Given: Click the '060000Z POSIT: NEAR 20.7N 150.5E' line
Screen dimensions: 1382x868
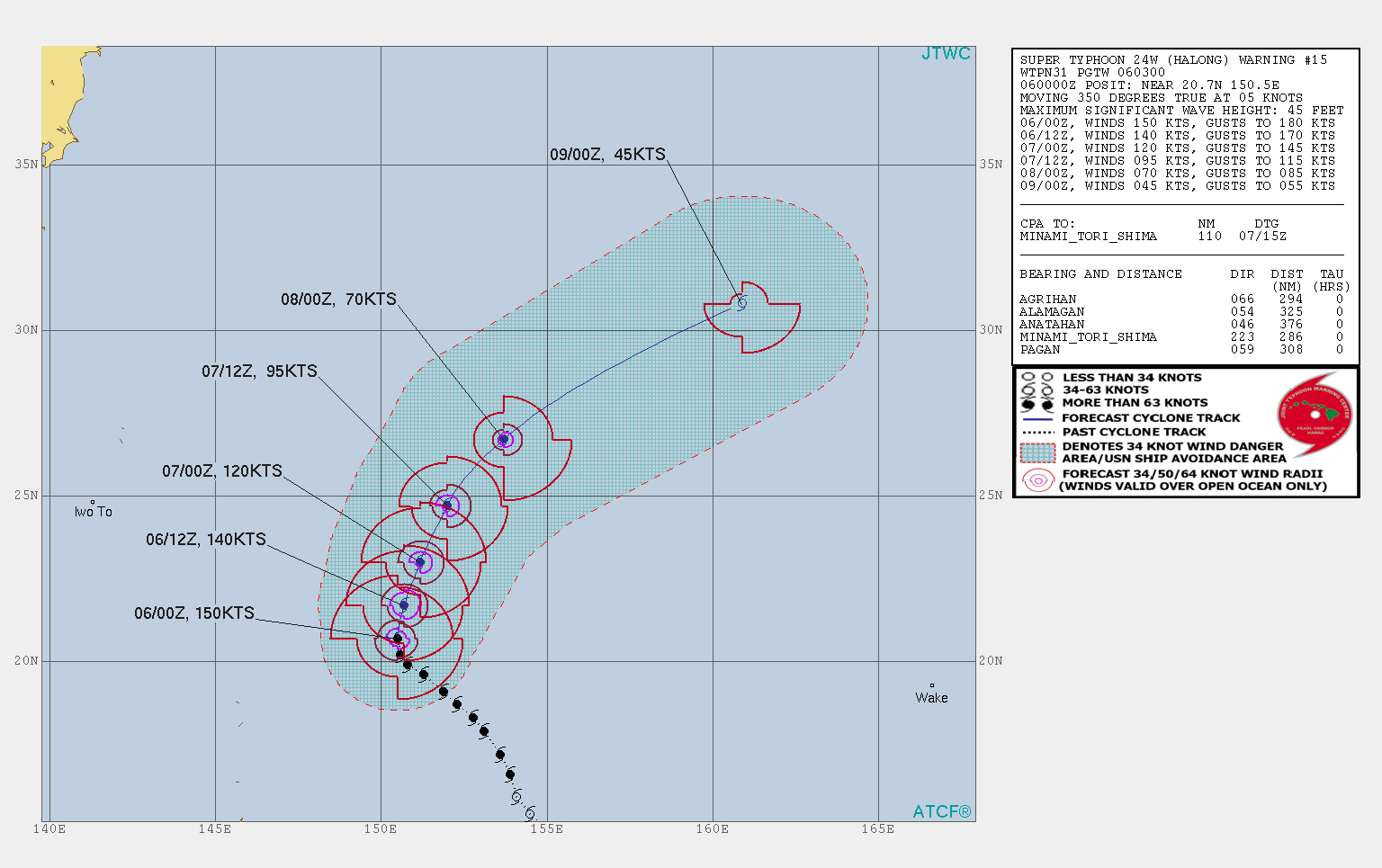Looking at the screenshot, I should coord(1149,85).
